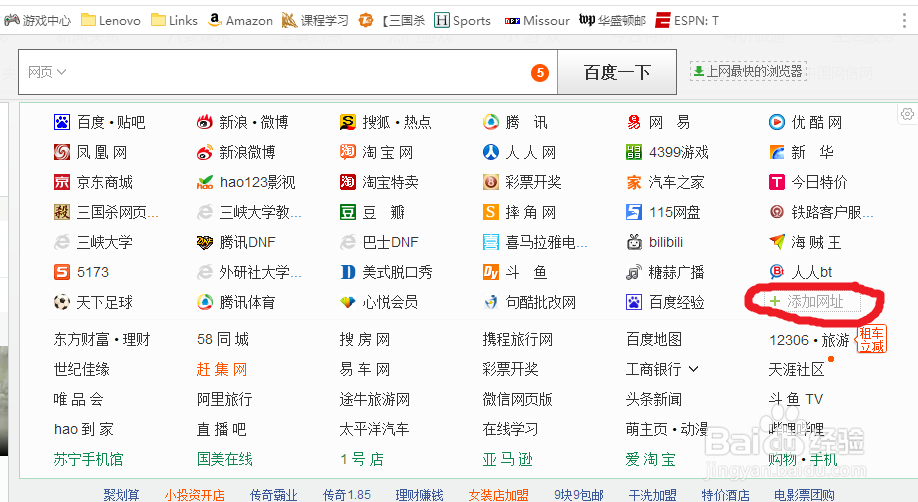Click the 百度·贴吧 paw icon
918x502 pixels.
62,122
